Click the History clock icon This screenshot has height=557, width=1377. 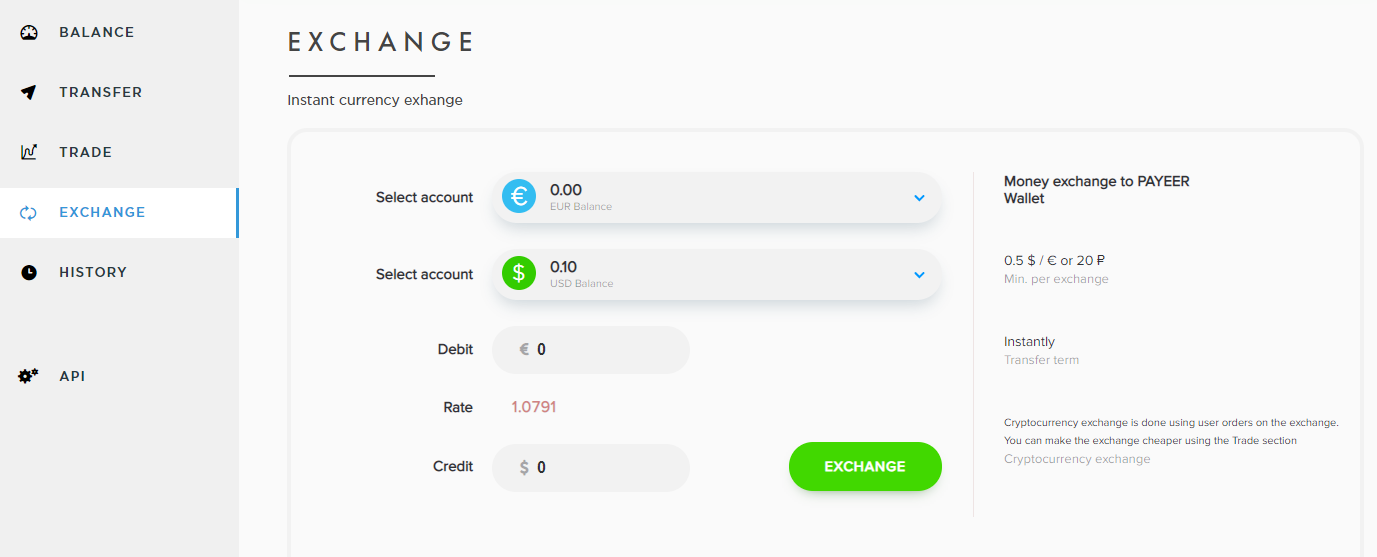click(x=29, y=272)
